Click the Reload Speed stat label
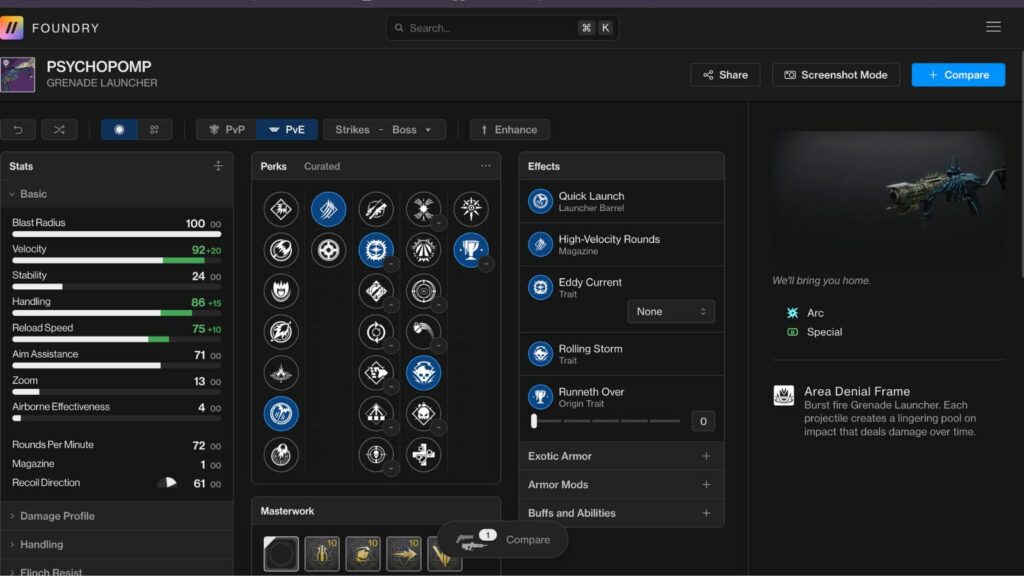Screen dimensions: 1024x576 tap(42, 328)
